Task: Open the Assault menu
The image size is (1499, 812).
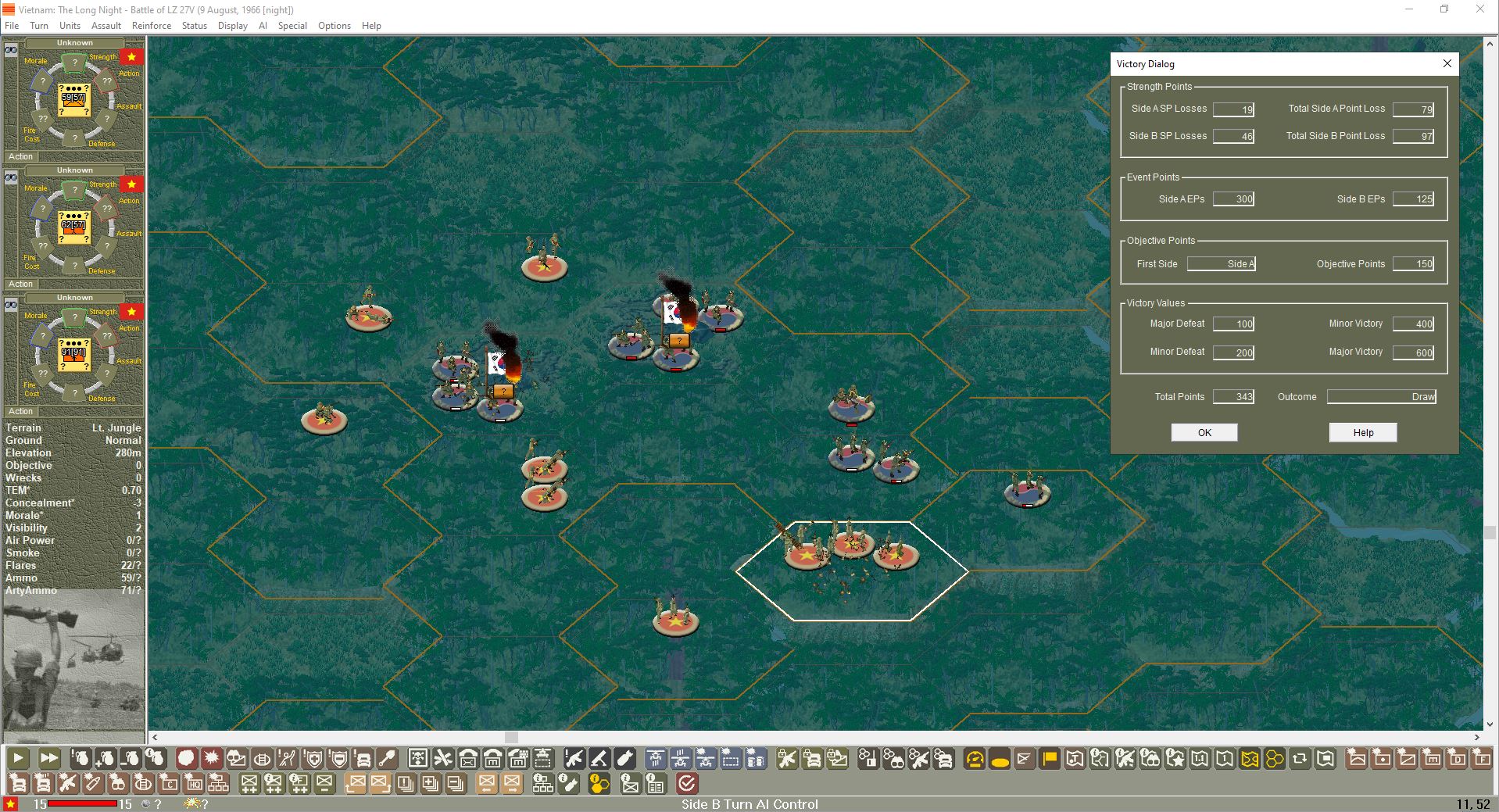Action: 106,26
